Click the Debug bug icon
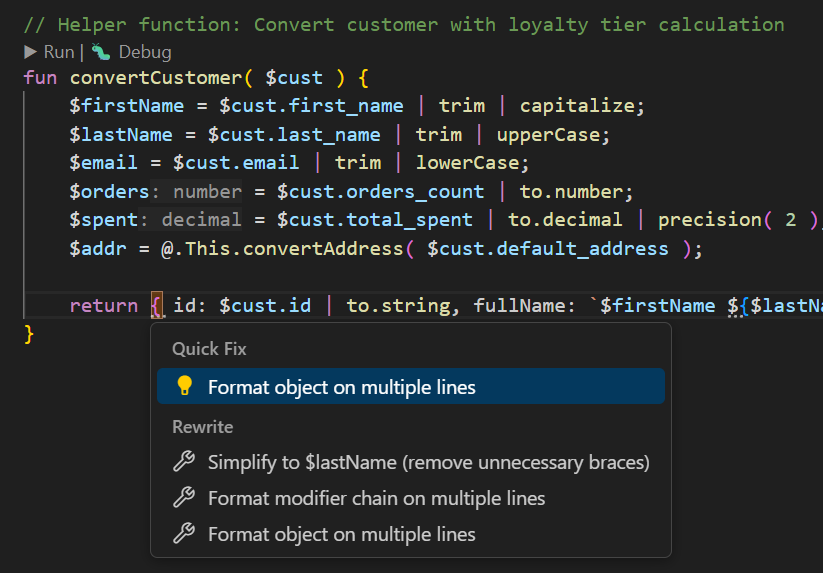 coord(100,52)
